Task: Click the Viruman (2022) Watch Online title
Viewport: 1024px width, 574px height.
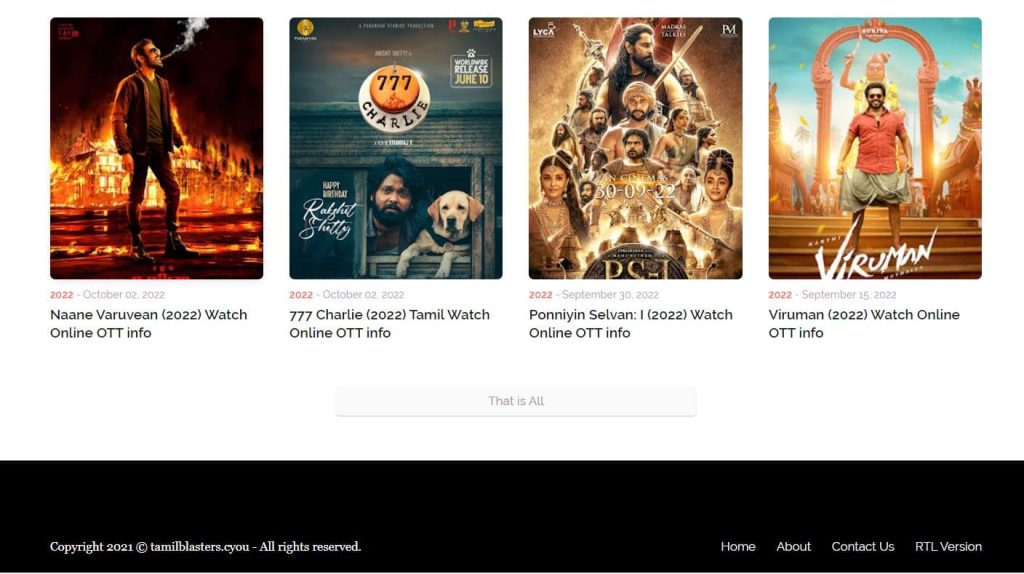Action: click(x=864, y=324)
